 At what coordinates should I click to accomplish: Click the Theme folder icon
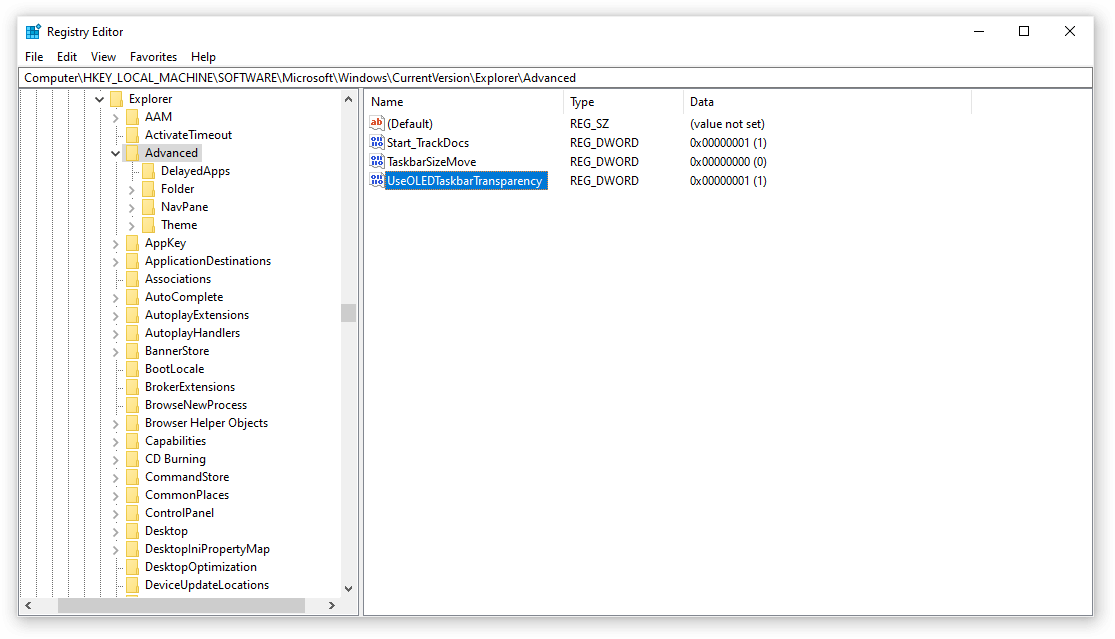click(149, 225)
